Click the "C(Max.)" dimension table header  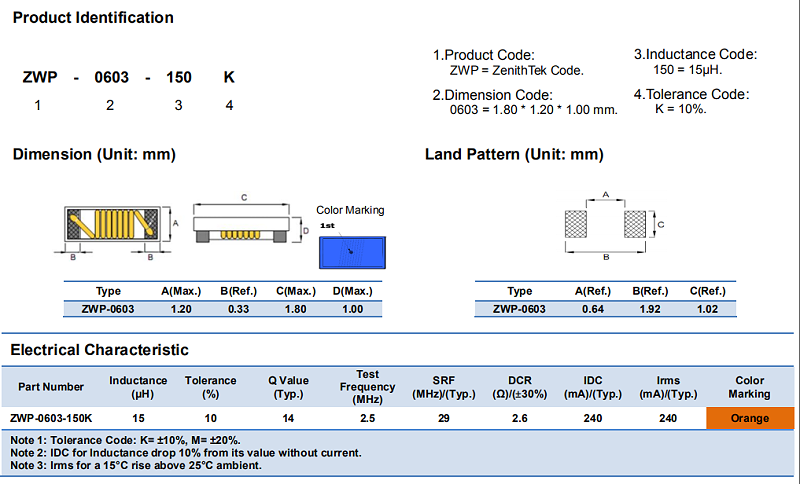tap(296, 292)
